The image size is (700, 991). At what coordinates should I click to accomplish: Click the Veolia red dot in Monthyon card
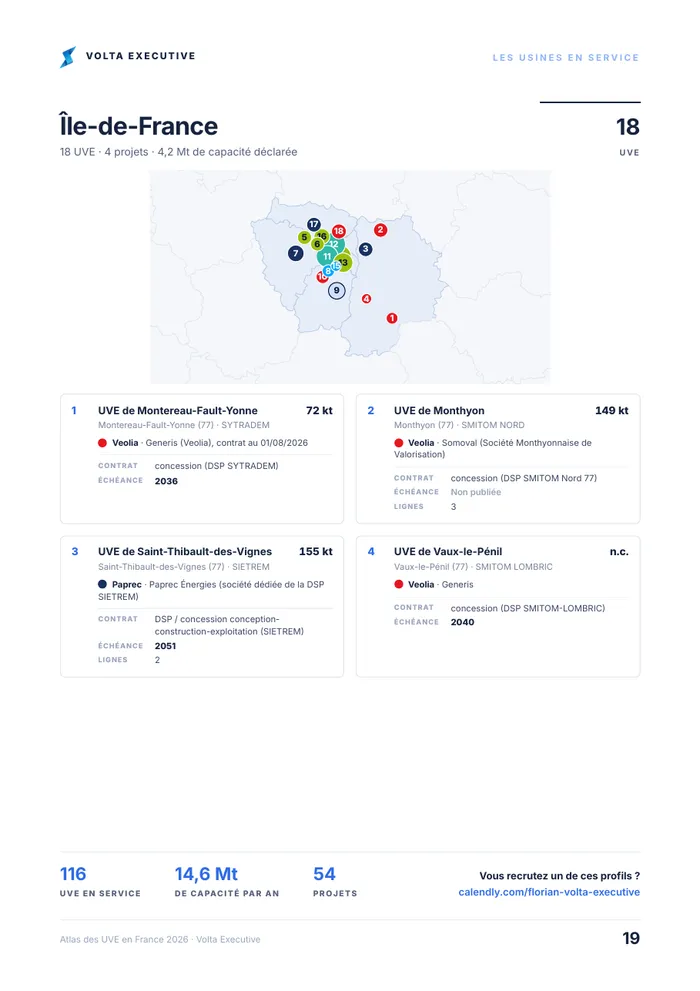399,443
